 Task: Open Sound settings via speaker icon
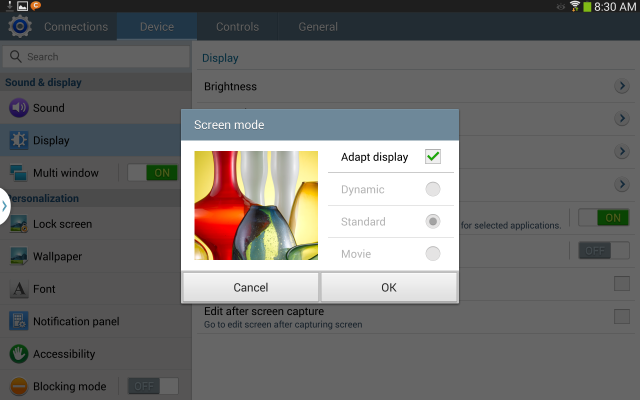19,108
